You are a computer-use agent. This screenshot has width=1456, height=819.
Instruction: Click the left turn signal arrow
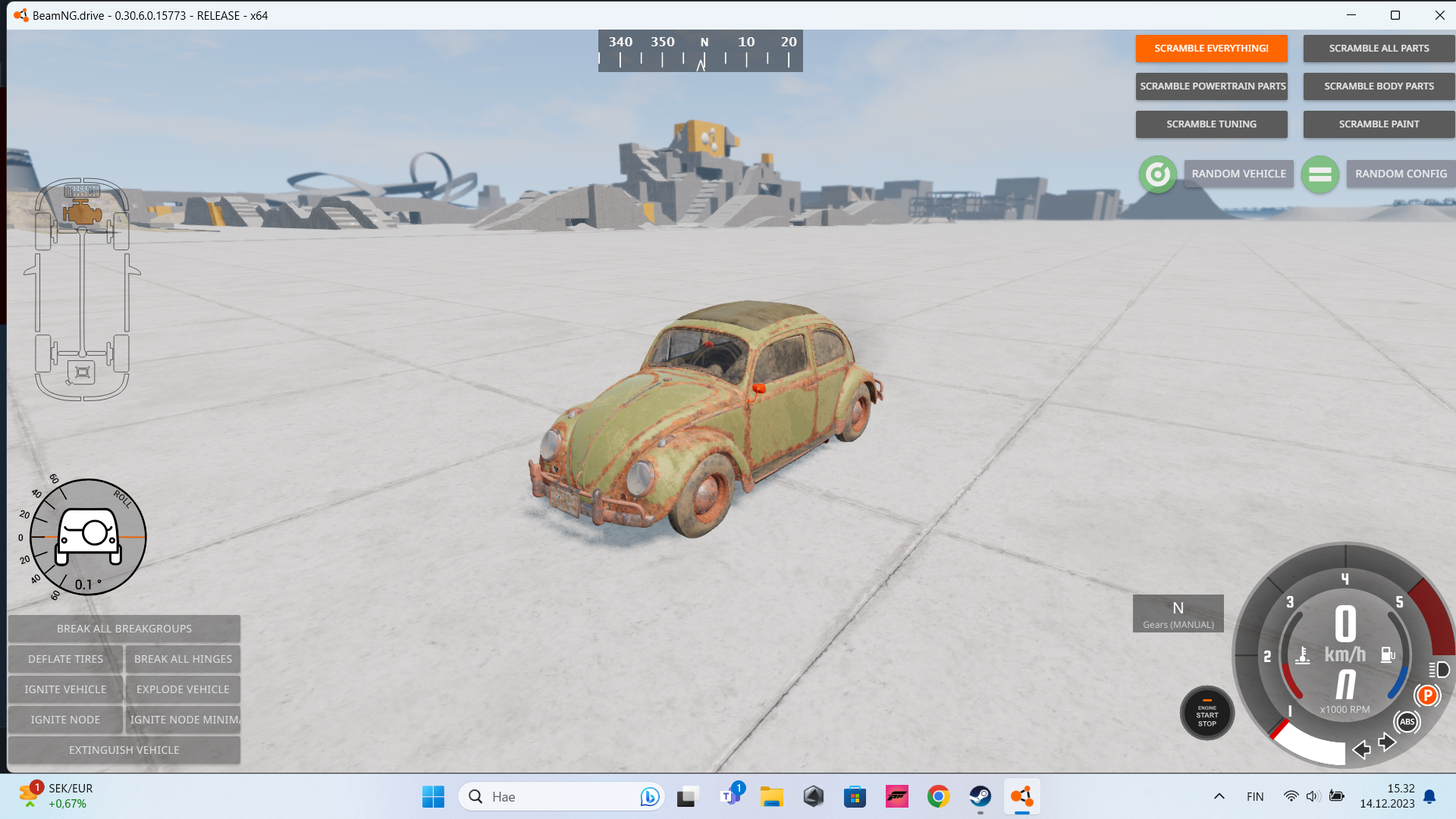[1361, 749]
